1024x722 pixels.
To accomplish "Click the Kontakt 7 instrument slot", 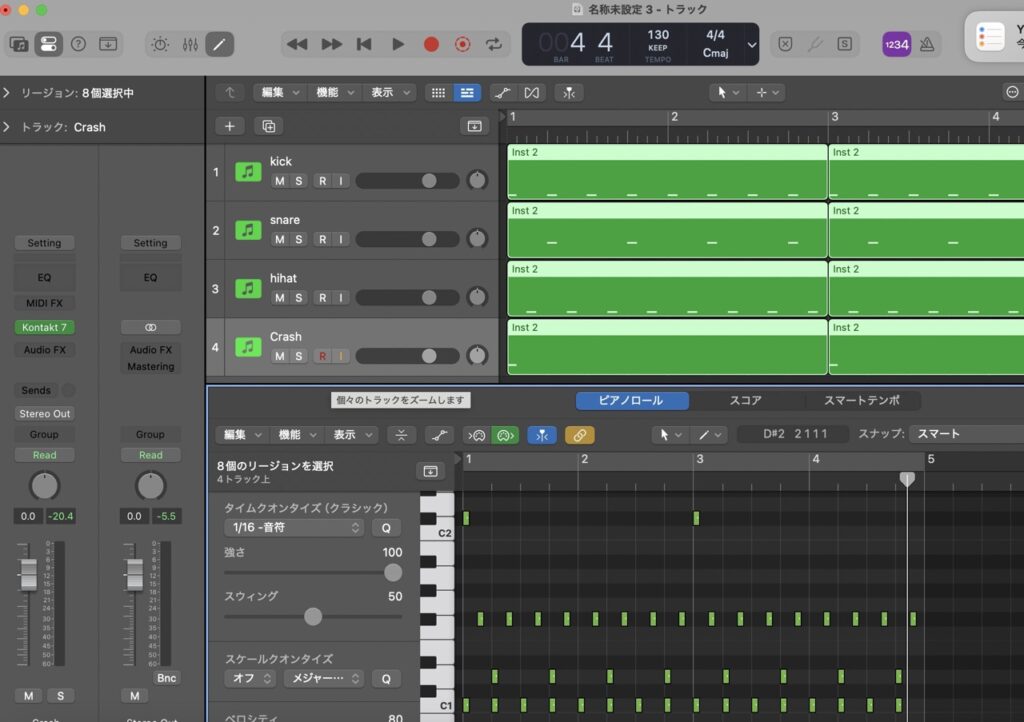I will click(44, 327).
